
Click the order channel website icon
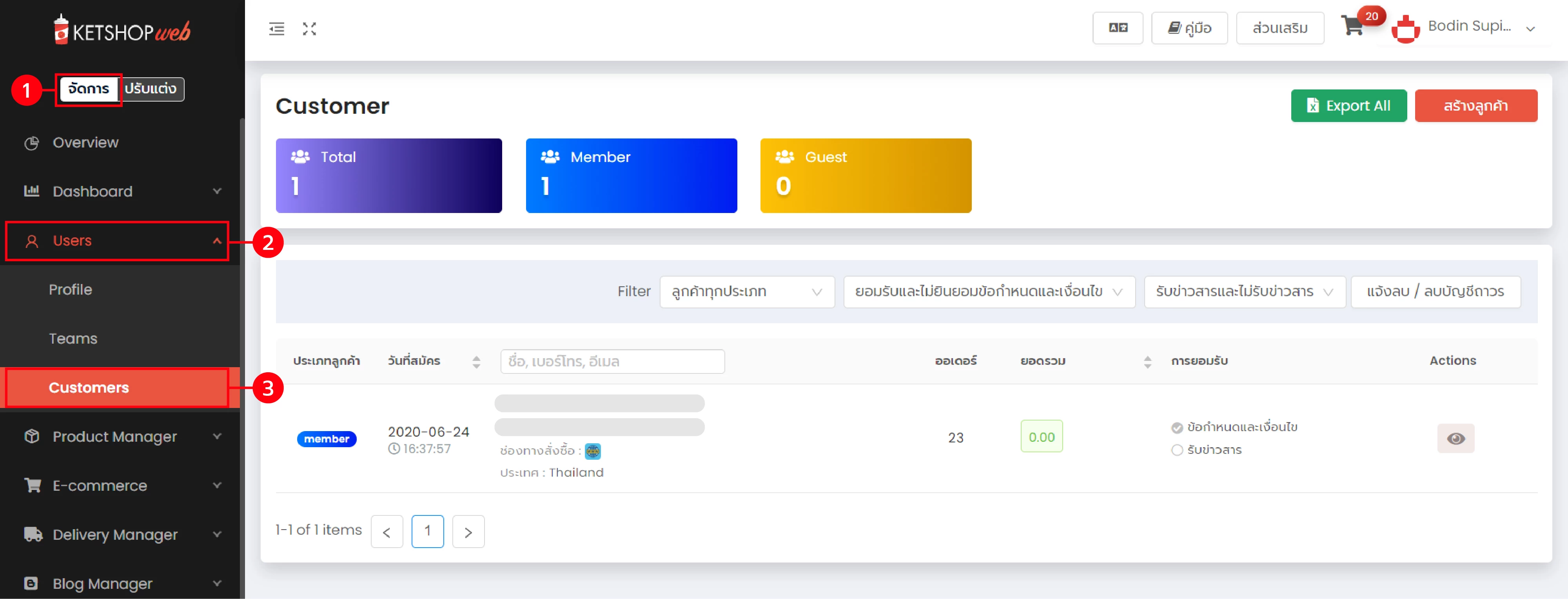click(x=592, y=451)
